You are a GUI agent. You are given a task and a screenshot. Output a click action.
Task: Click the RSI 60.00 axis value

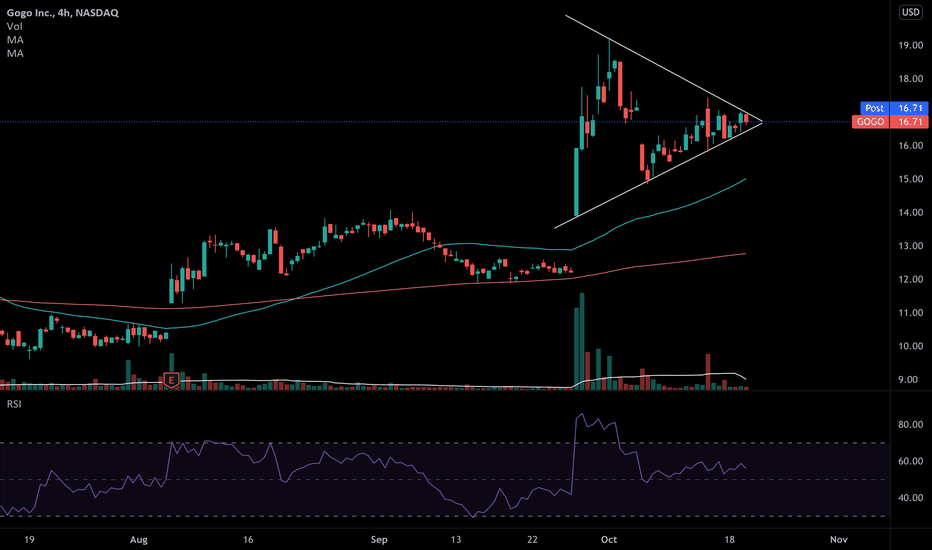911,461
